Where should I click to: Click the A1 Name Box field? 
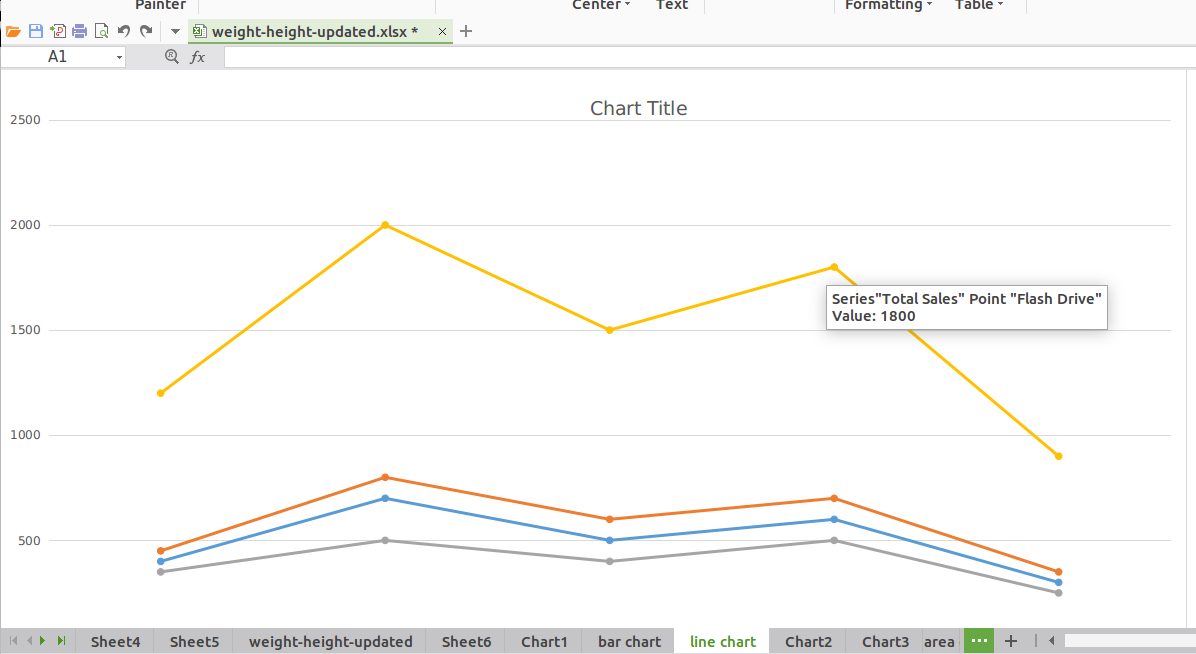57,56
